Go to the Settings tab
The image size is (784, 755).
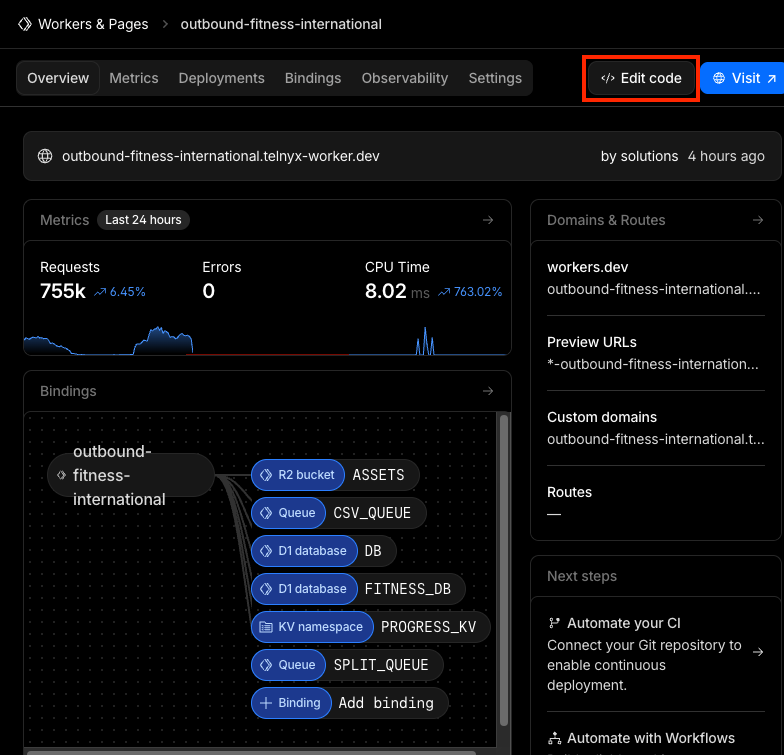click(495, 78)
